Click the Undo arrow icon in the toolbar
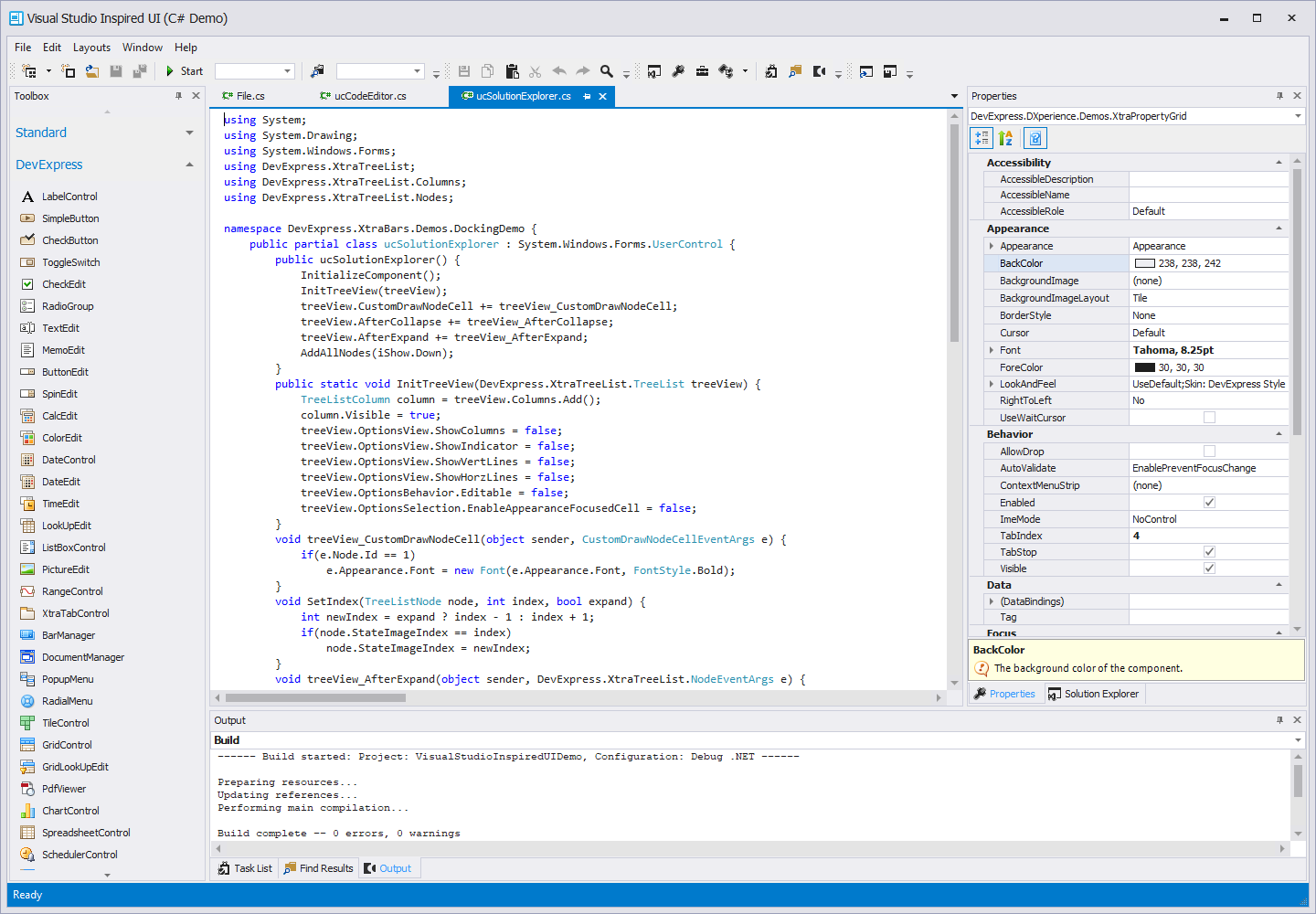 click(558, 70)
